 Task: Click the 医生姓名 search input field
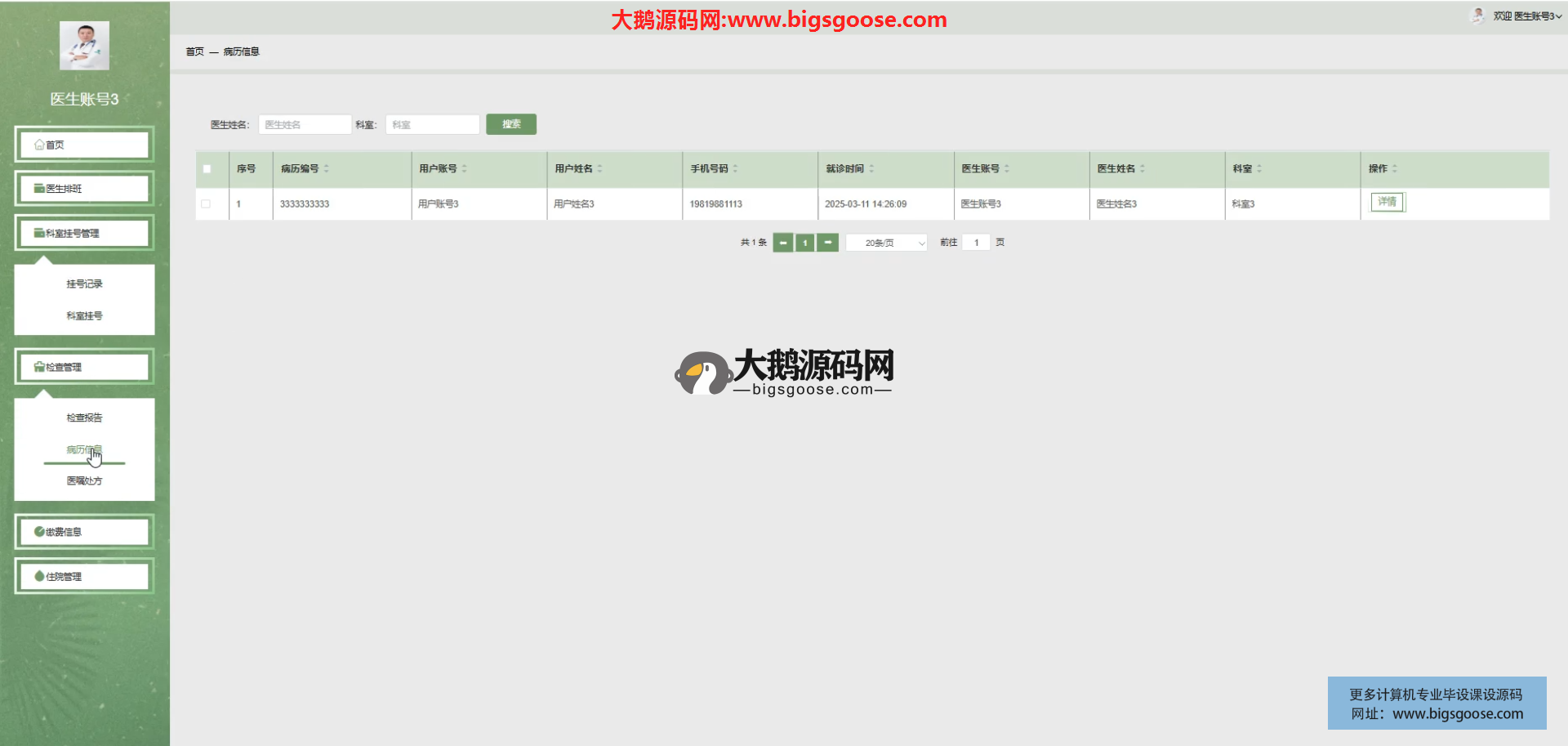(305, 125)
